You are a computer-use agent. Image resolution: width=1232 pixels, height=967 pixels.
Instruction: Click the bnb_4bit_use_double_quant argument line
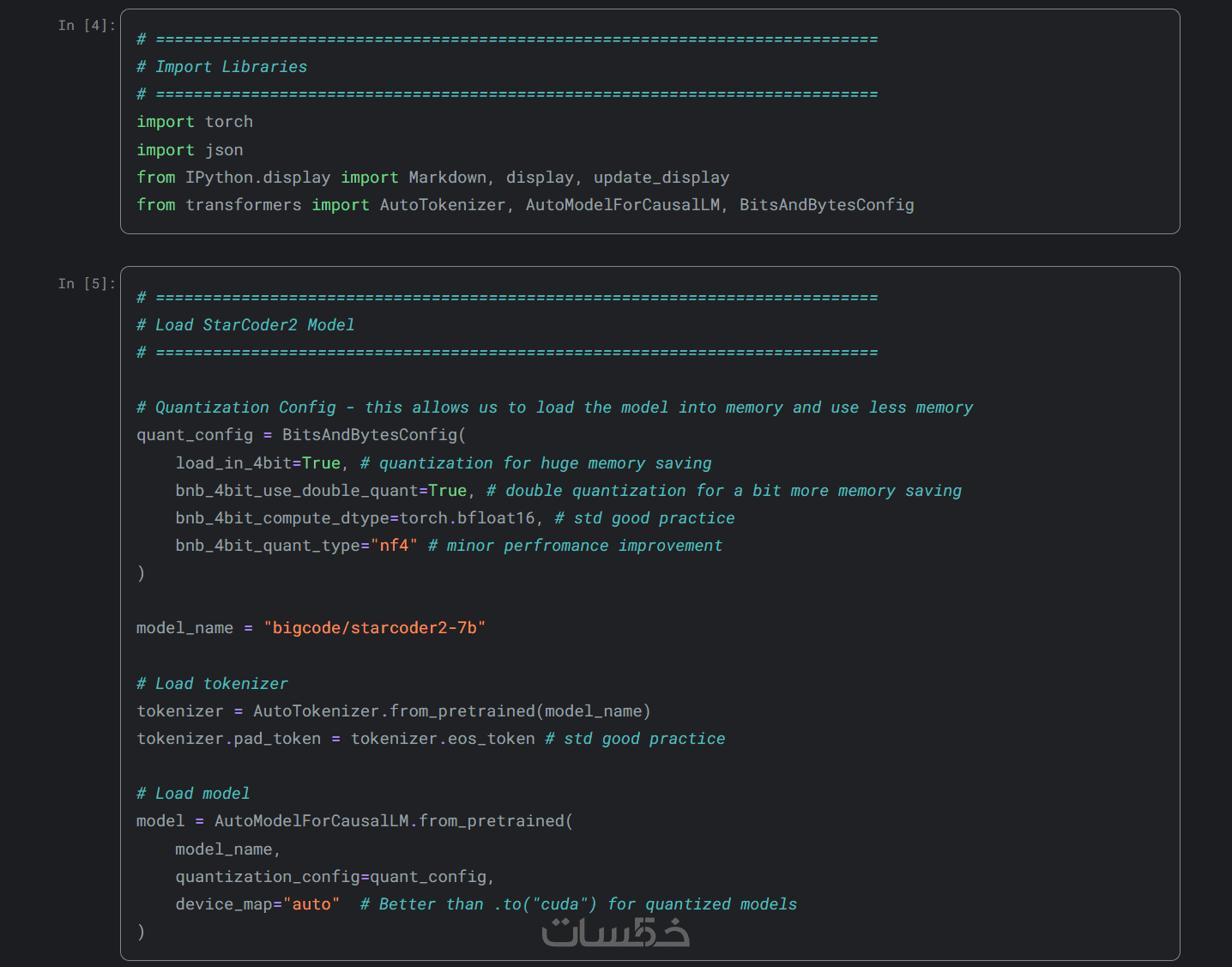point(321,491)
